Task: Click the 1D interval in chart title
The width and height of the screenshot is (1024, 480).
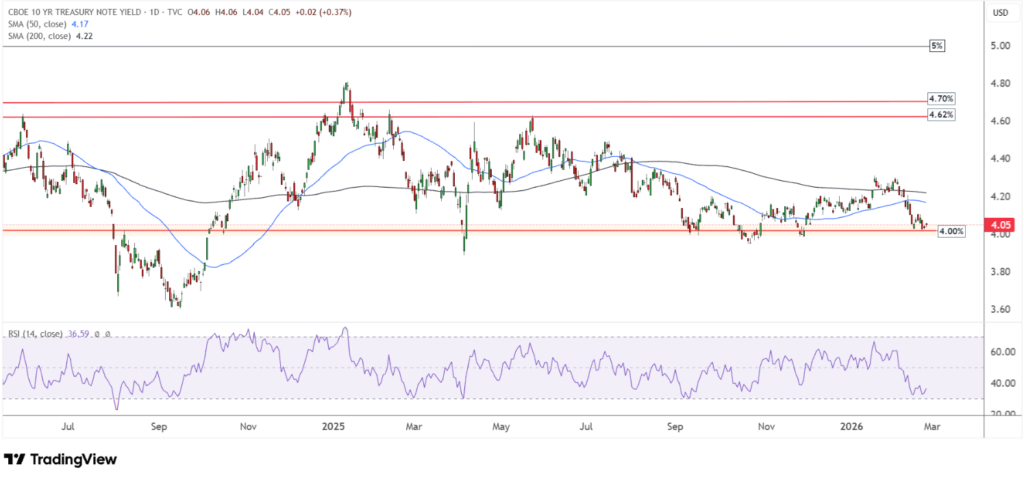Action: [x=159, y=12]
